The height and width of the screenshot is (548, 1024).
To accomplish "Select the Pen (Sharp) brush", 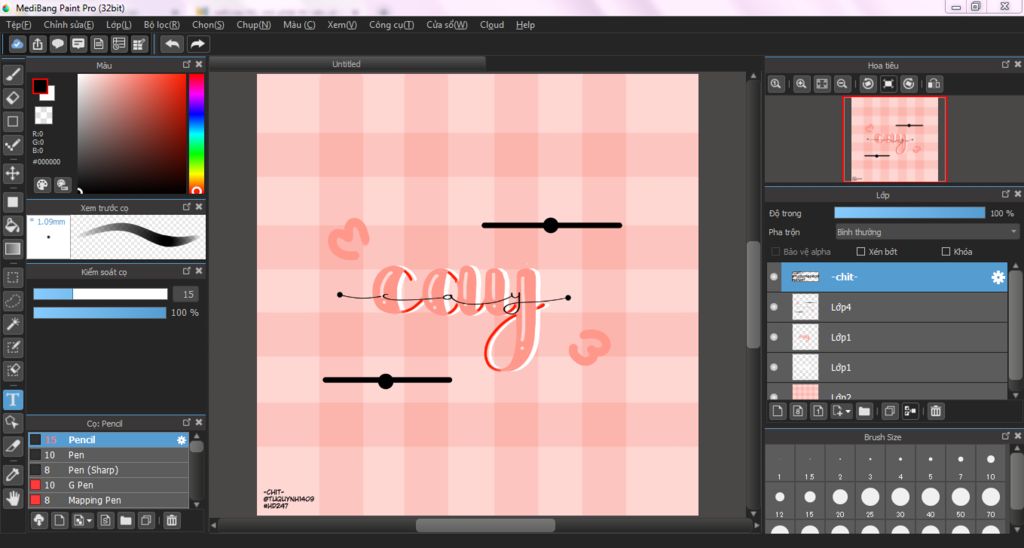I will 108,470.
